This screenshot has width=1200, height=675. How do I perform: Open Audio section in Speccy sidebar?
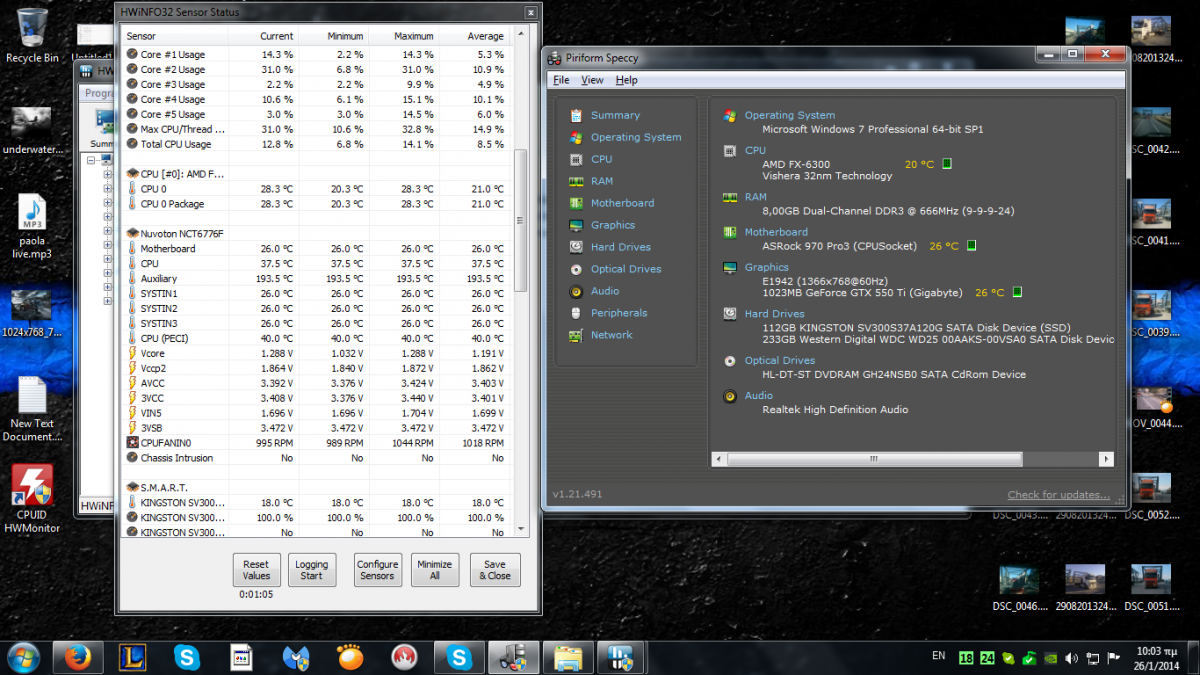pyautogui.click(x=604, y=291)
